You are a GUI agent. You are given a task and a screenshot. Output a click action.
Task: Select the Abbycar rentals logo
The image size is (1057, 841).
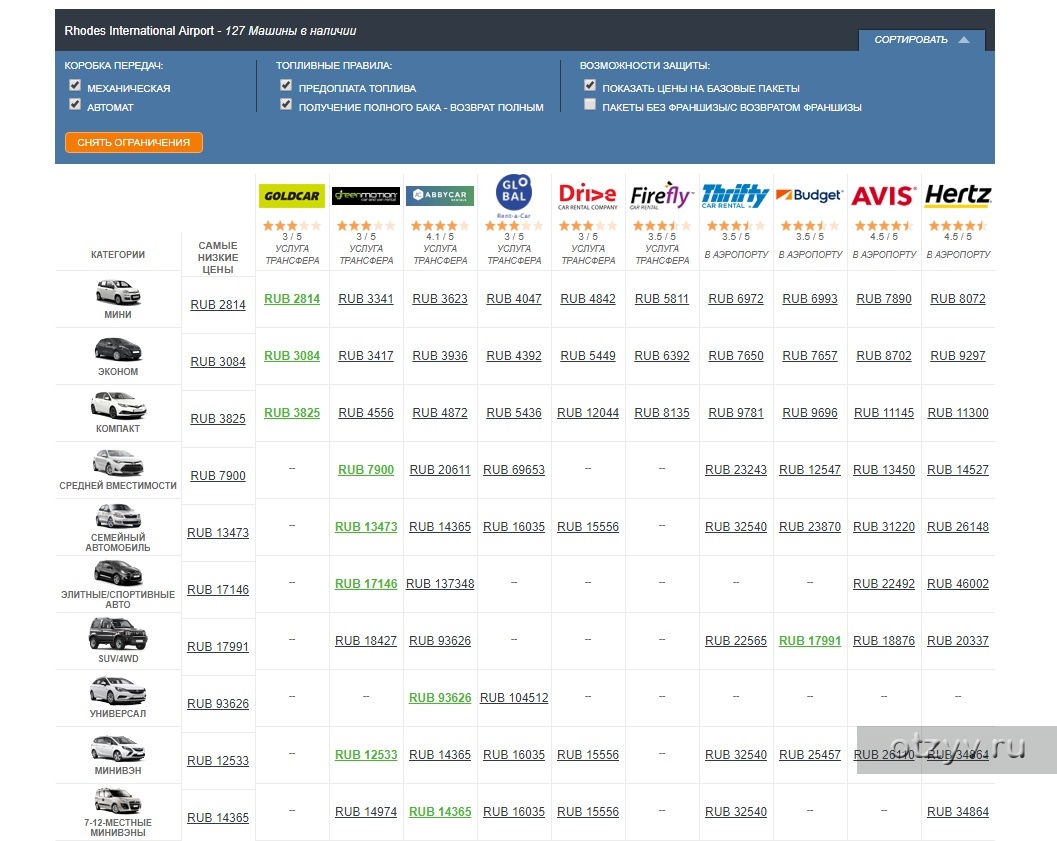pyautogui.click(x=440, y=195)
